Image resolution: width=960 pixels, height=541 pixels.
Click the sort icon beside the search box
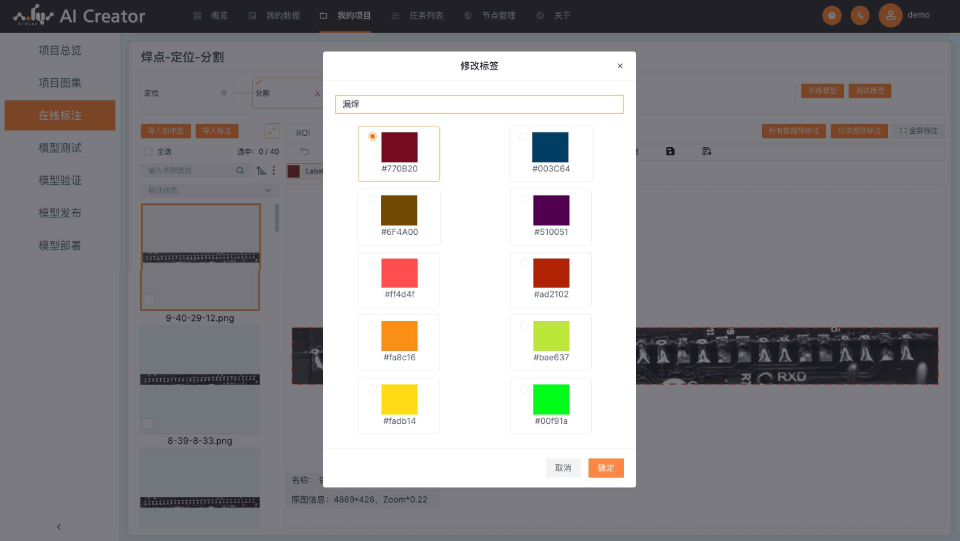pyautogui.click(x=261, y=171)
